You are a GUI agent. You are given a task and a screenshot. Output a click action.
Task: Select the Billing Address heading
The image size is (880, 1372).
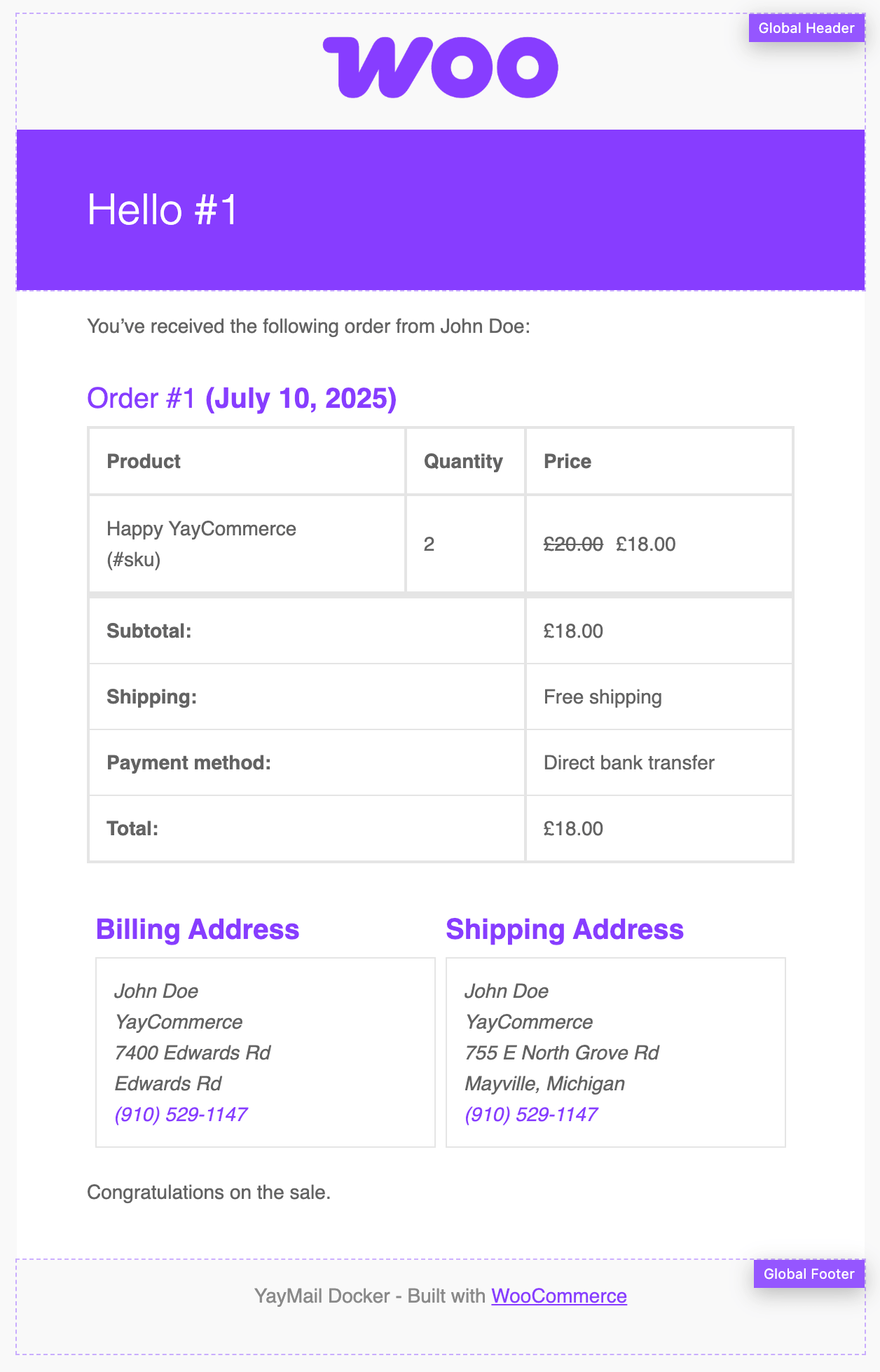[198, 929]
